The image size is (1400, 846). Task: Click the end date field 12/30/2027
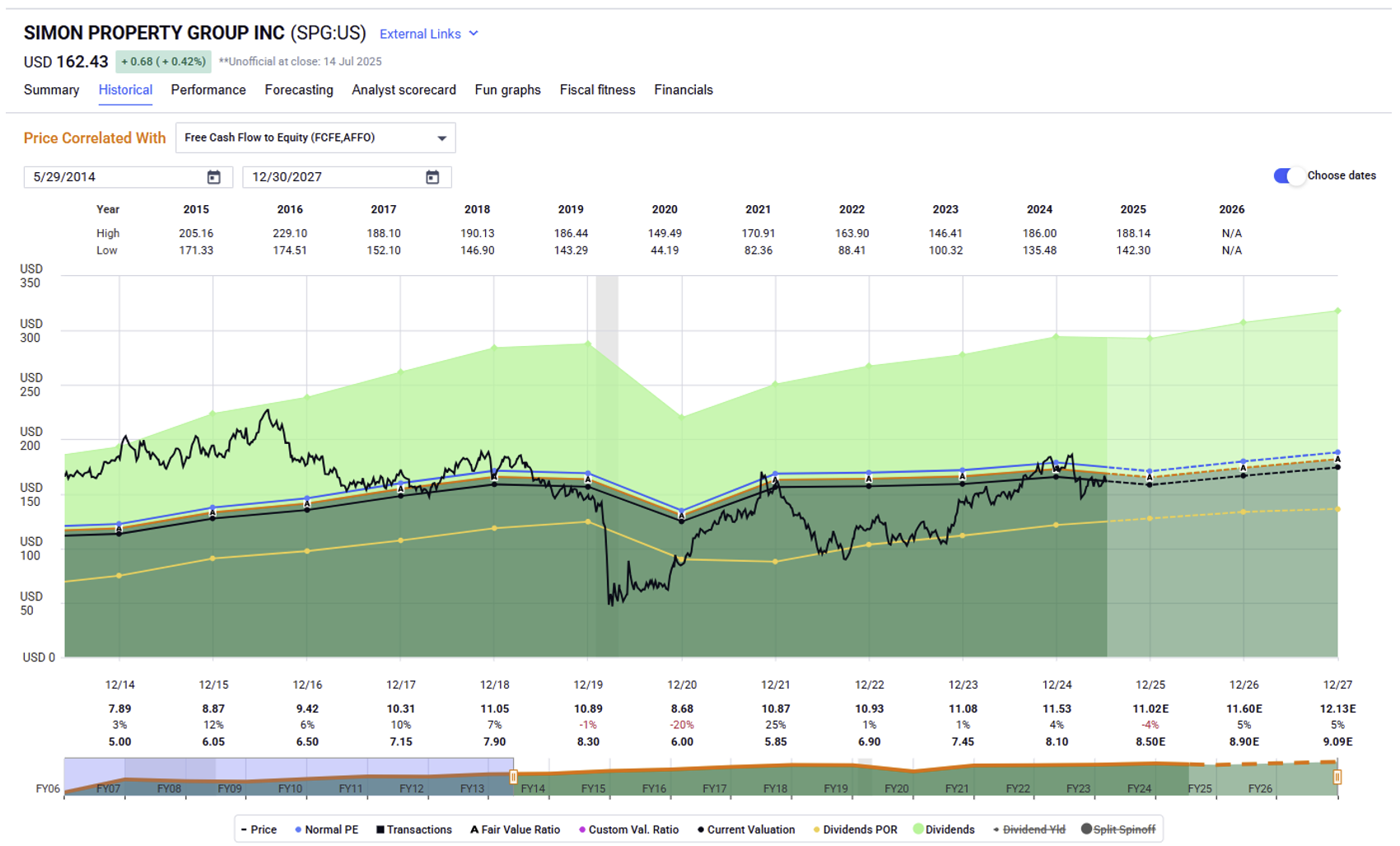click(x=347, y=177)
